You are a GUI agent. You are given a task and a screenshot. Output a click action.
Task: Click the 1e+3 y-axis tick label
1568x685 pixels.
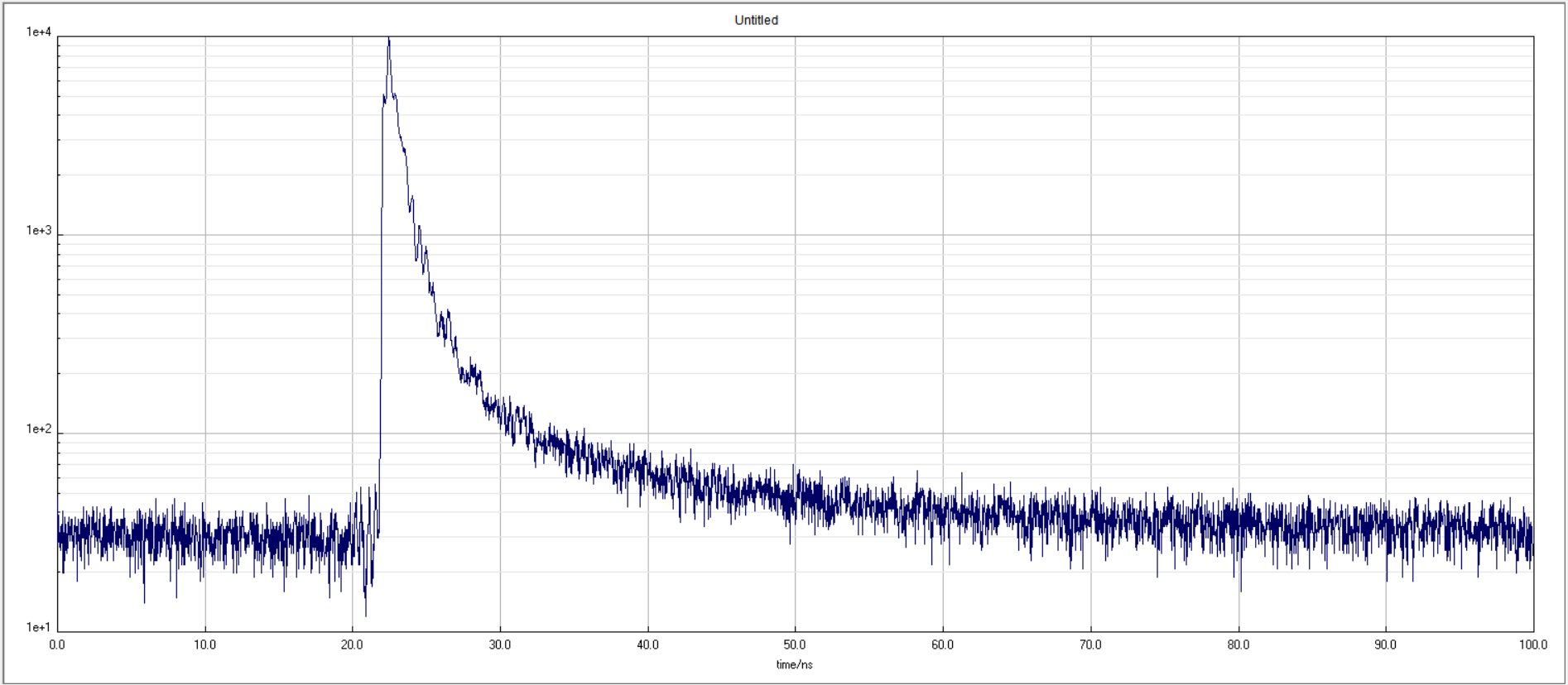click(39, 231)
